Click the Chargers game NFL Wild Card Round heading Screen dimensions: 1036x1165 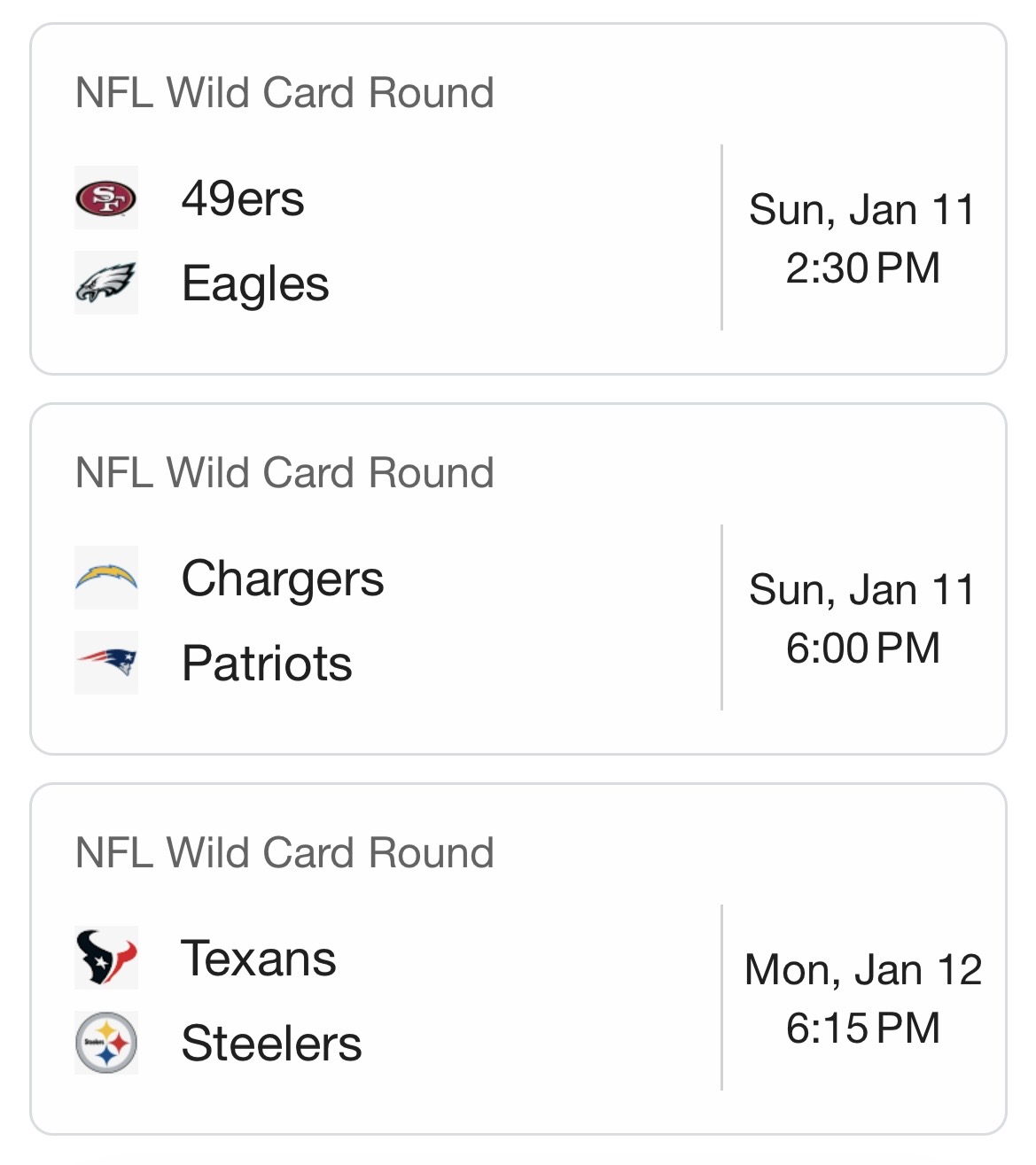click(x=284, y=473)
